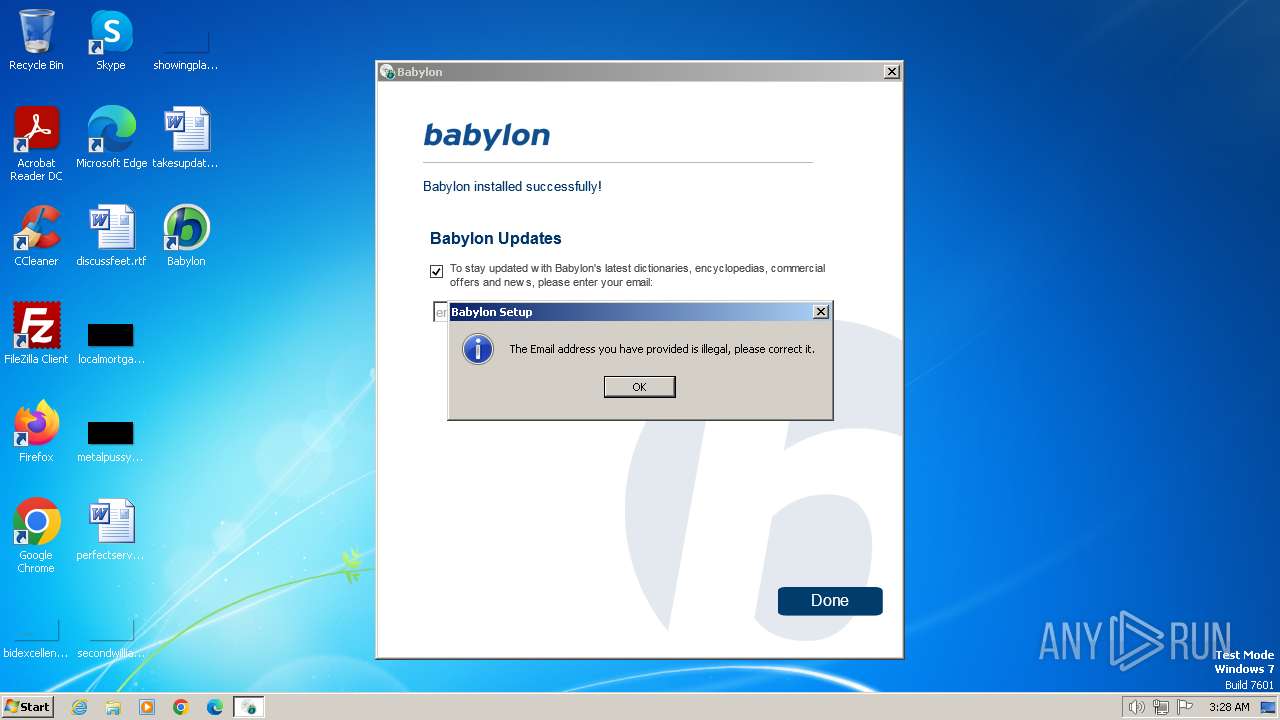Uncheck the Babylon updates email checkbox

[436, 271]
